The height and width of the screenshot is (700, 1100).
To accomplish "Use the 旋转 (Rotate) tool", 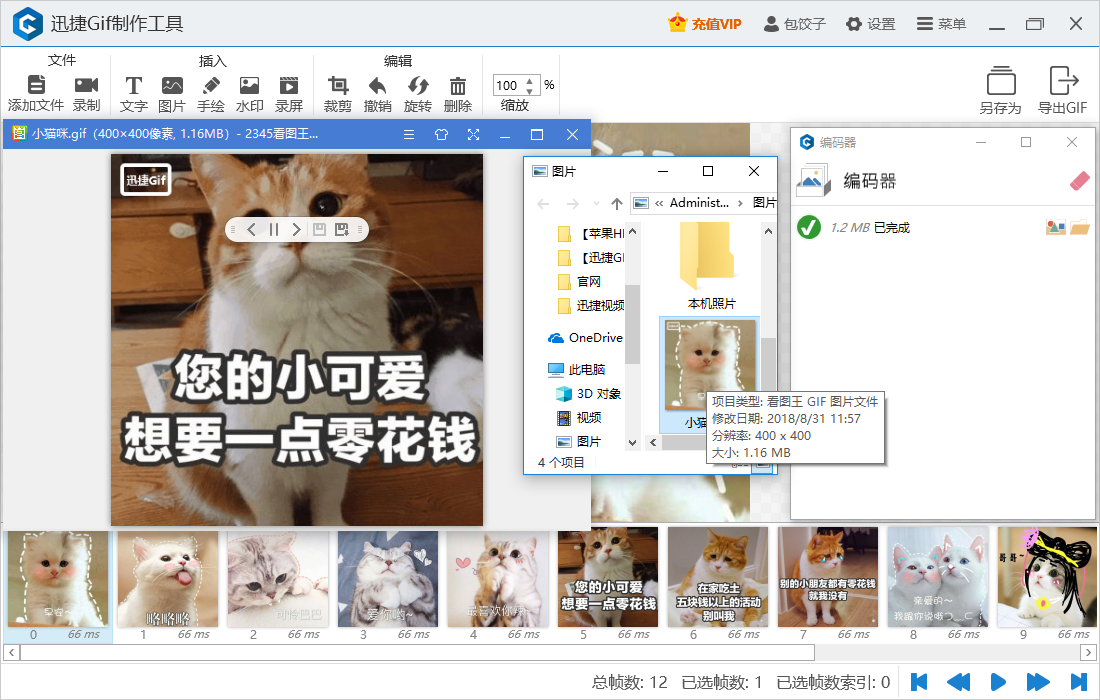I will coord(417,88).
